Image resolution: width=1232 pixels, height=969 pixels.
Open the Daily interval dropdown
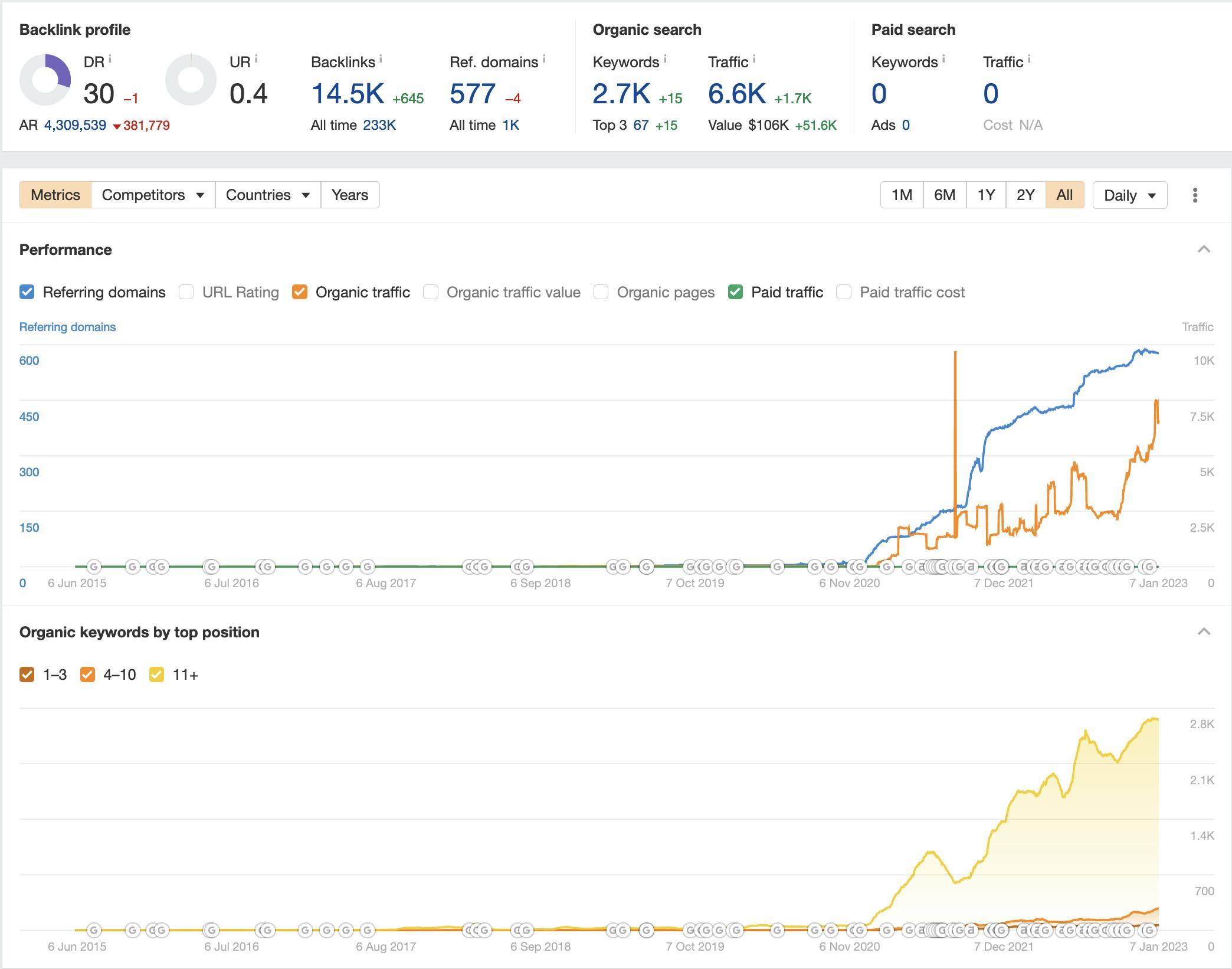(x=1129, y=195)
